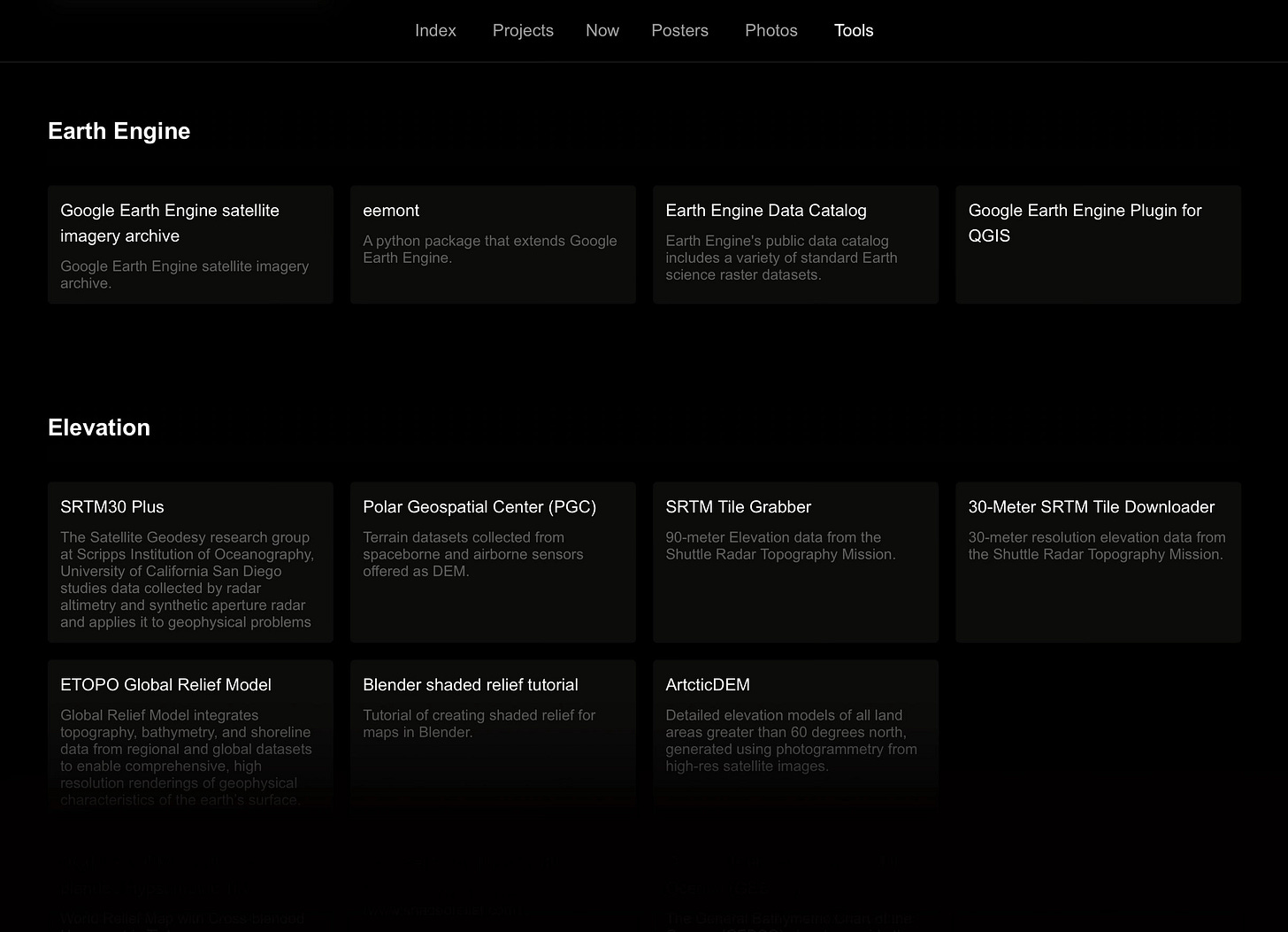Click description 'Global Relief Model integrates topography'

(186, 758)
